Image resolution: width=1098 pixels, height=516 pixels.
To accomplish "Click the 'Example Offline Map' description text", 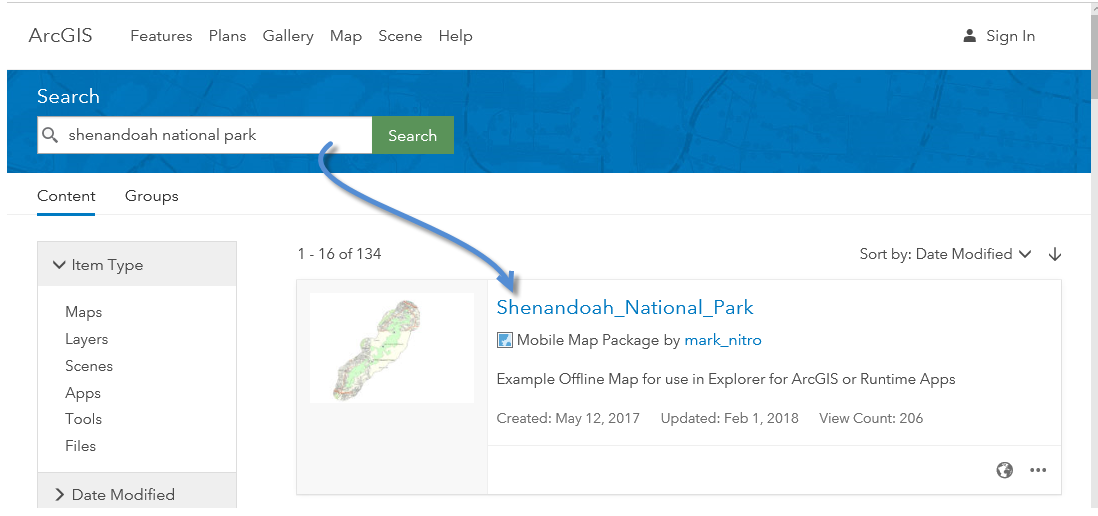I will pyautogui.click(x=726, y=379).
